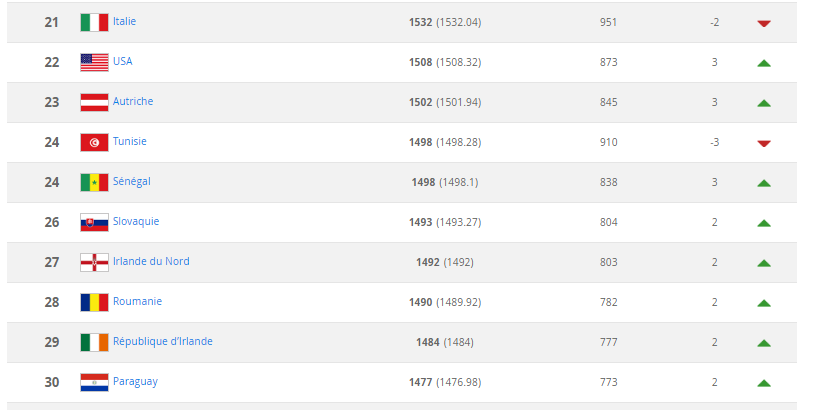Click the Tunisia flag icon
Viewport: 833px width, 410px height.
tap(95, 142)
